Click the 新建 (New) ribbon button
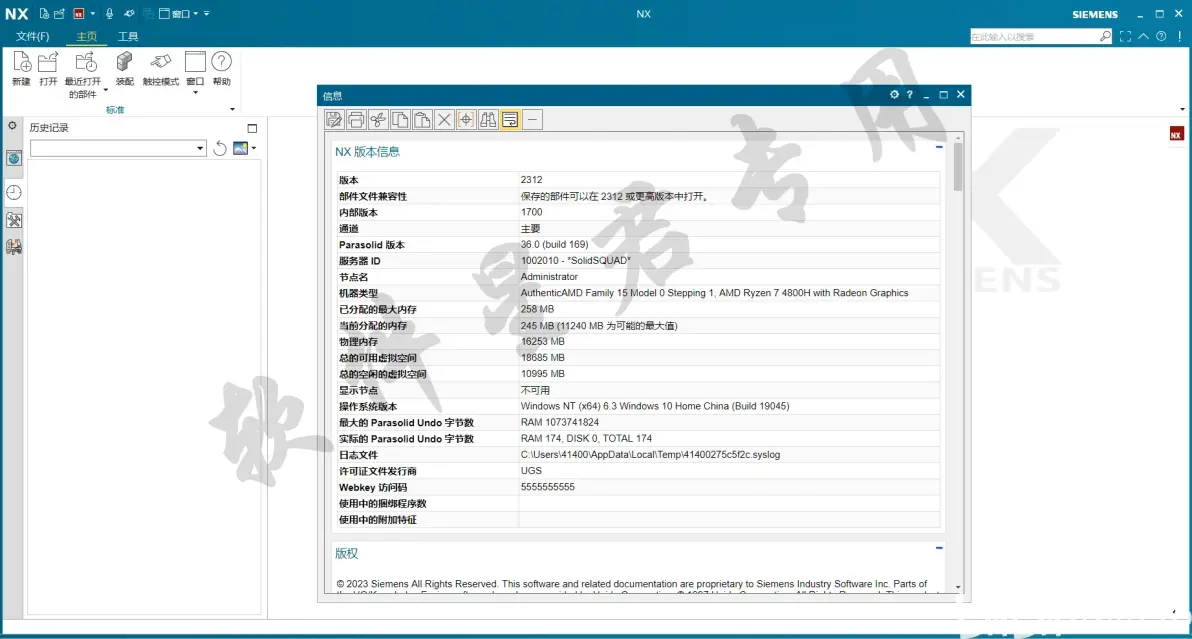The image size is (1192, 639). [21, 69]
